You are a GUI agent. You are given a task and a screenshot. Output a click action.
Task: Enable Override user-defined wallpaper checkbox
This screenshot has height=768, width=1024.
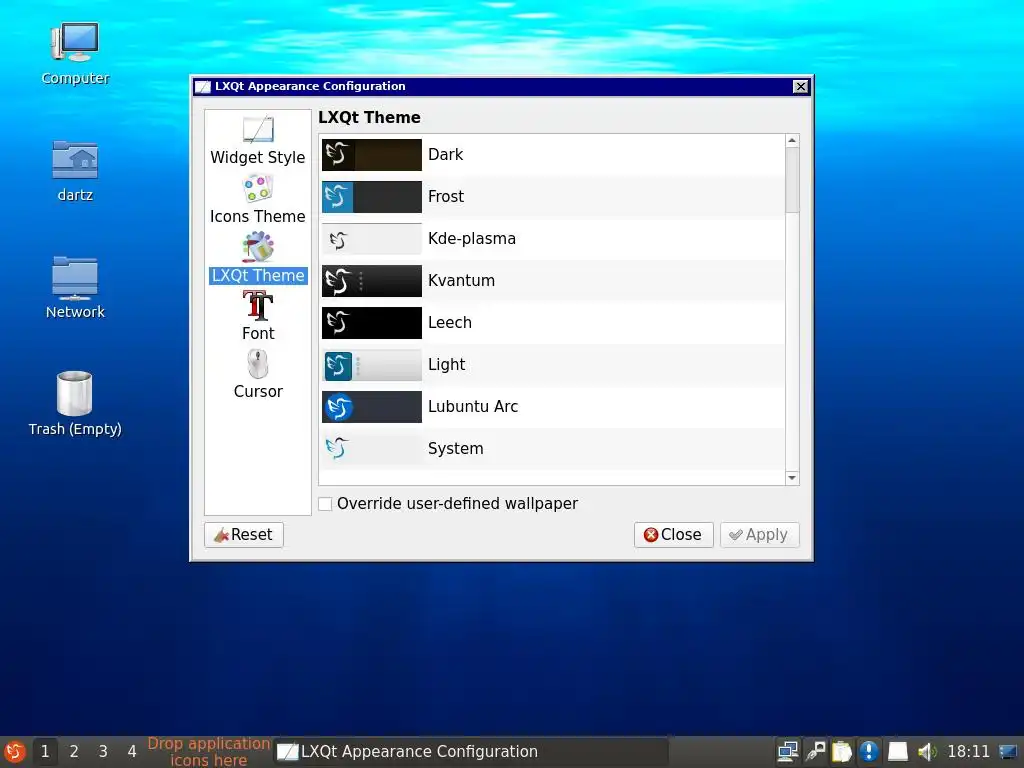tap(325, 504)
